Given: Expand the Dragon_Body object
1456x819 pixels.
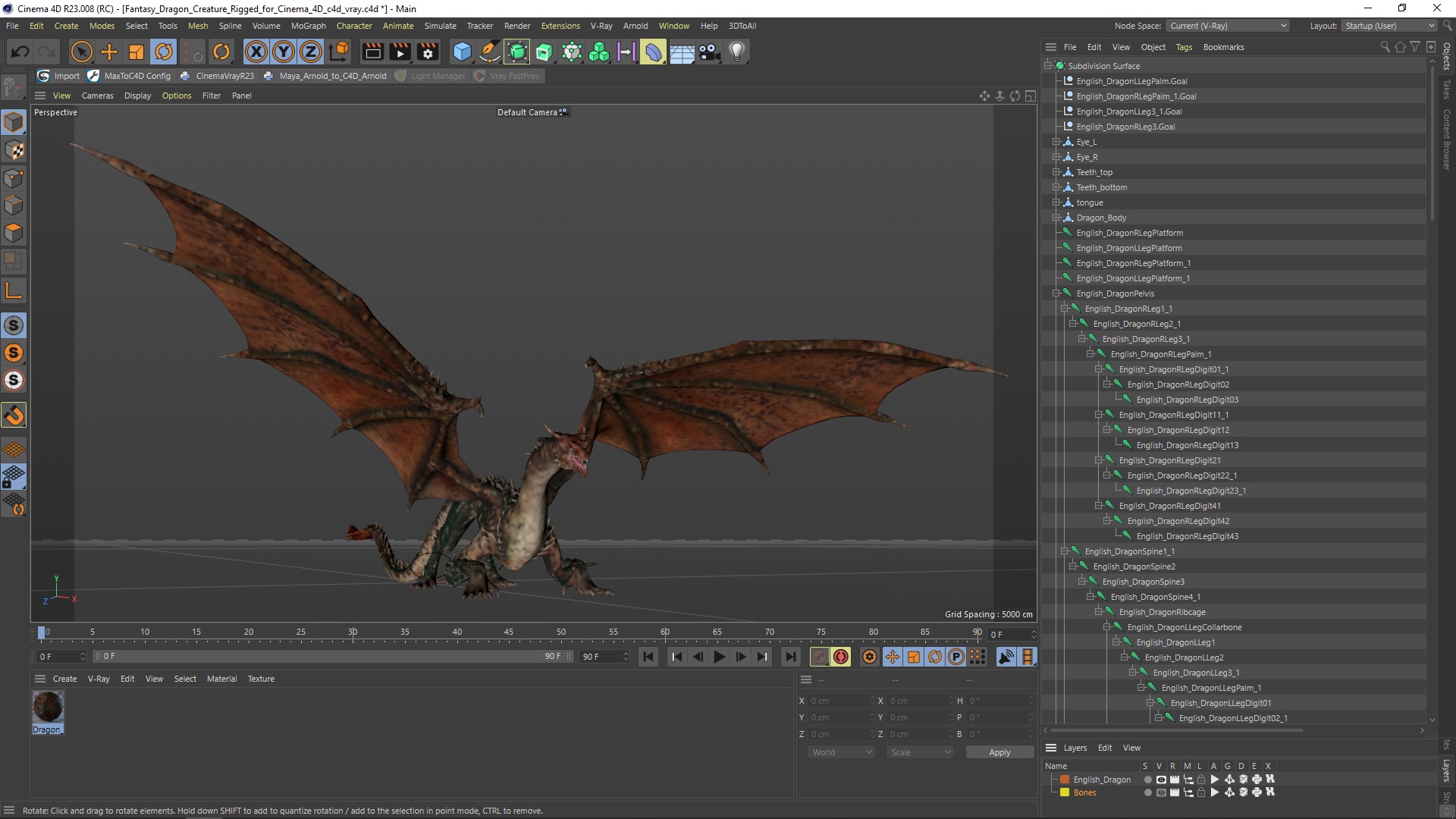Looking at the screenshot, I should [1056, 218].
